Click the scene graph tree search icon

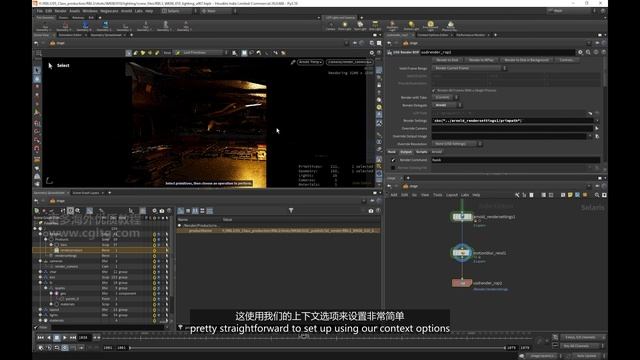78,211
